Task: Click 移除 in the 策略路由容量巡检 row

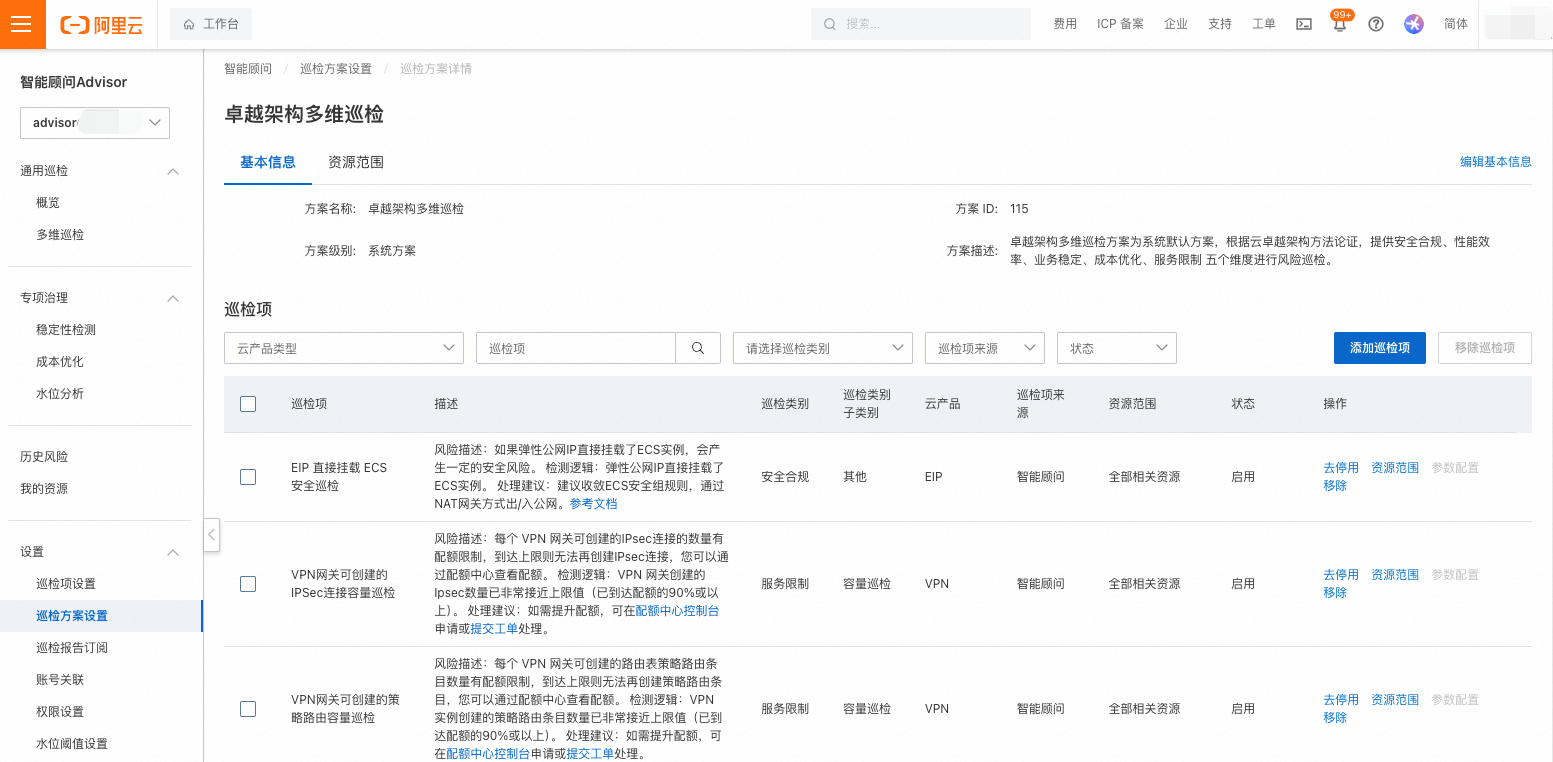Action: coord(1335,718)
